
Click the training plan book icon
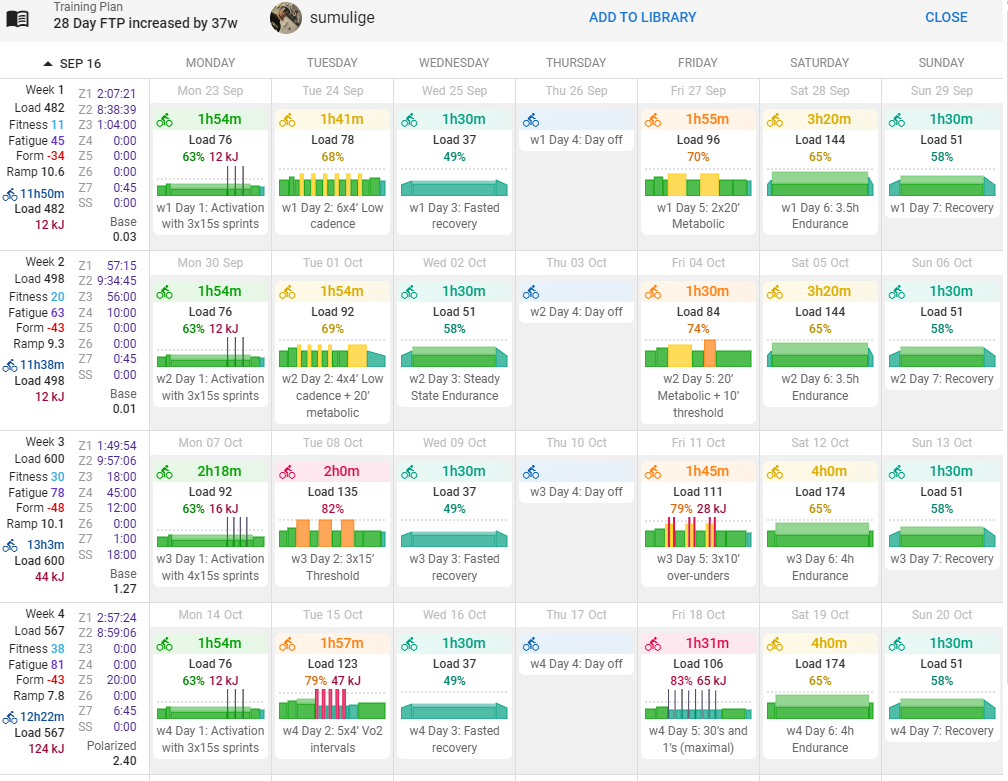click(18, 18)
